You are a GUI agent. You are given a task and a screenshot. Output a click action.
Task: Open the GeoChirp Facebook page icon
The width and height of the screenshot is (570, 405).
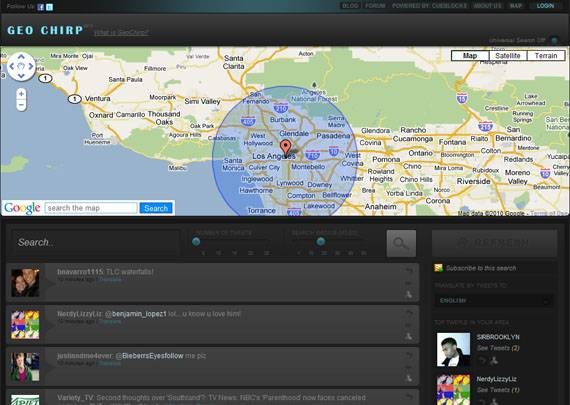pos(41,7)
